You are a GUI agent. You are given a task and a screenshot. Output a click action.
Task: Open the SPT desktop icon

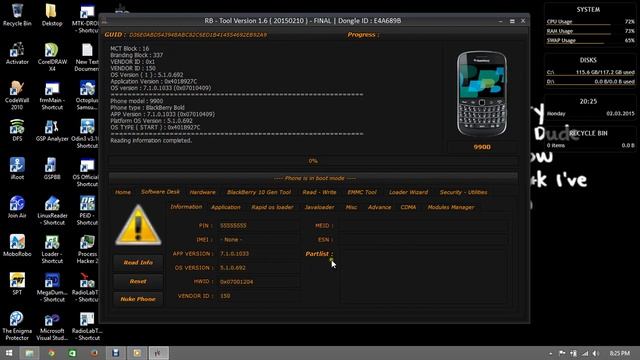17,284
